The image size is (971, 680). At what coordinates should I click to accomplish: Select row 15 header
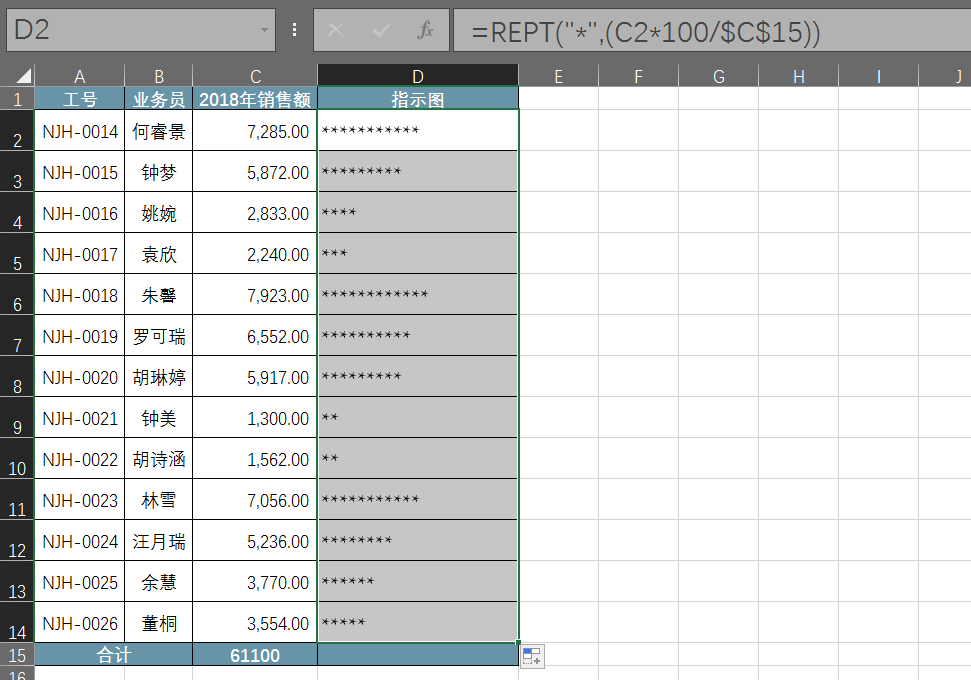(17, 655)
